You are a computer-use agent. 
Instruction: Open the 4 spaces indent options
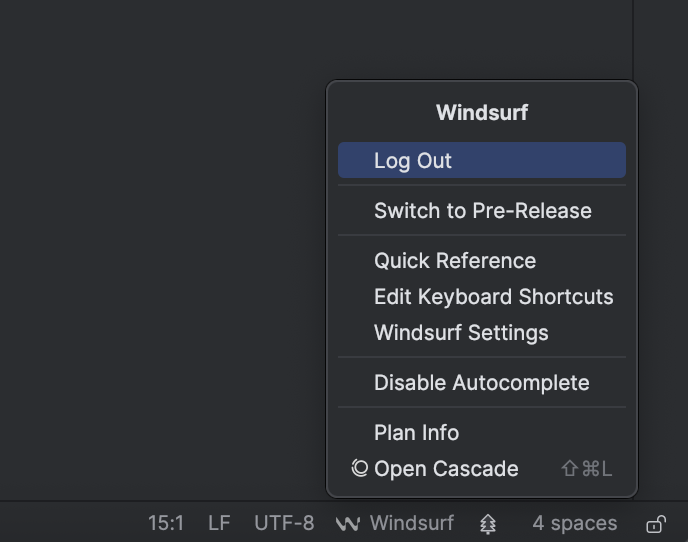574,523
